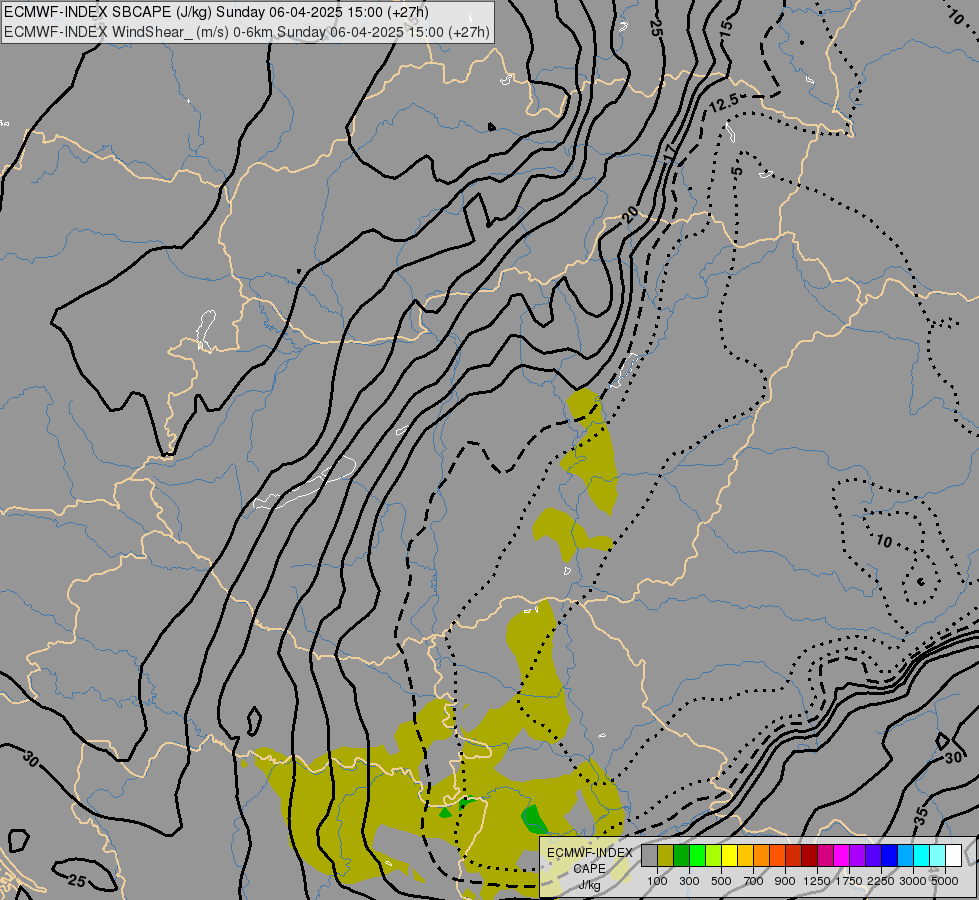Click the gray swatch in CAPE legend
Viewport: 979px width, 900px height.
pyautogui.click(x=649, y=856)
